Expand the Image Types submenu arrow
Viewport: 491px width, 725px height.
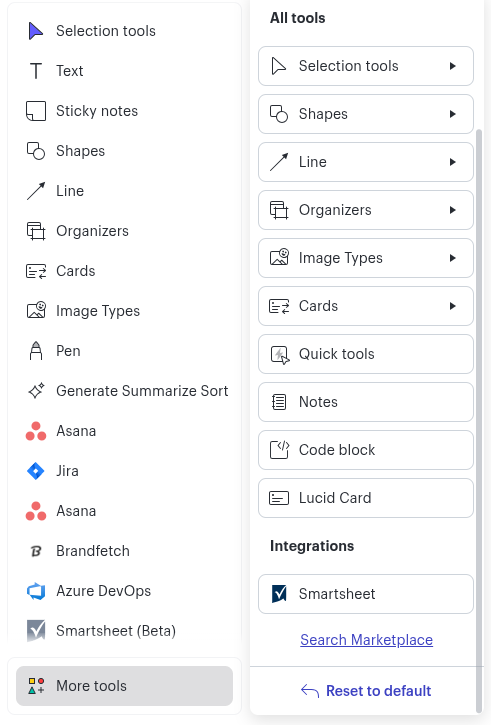[453, 258]
